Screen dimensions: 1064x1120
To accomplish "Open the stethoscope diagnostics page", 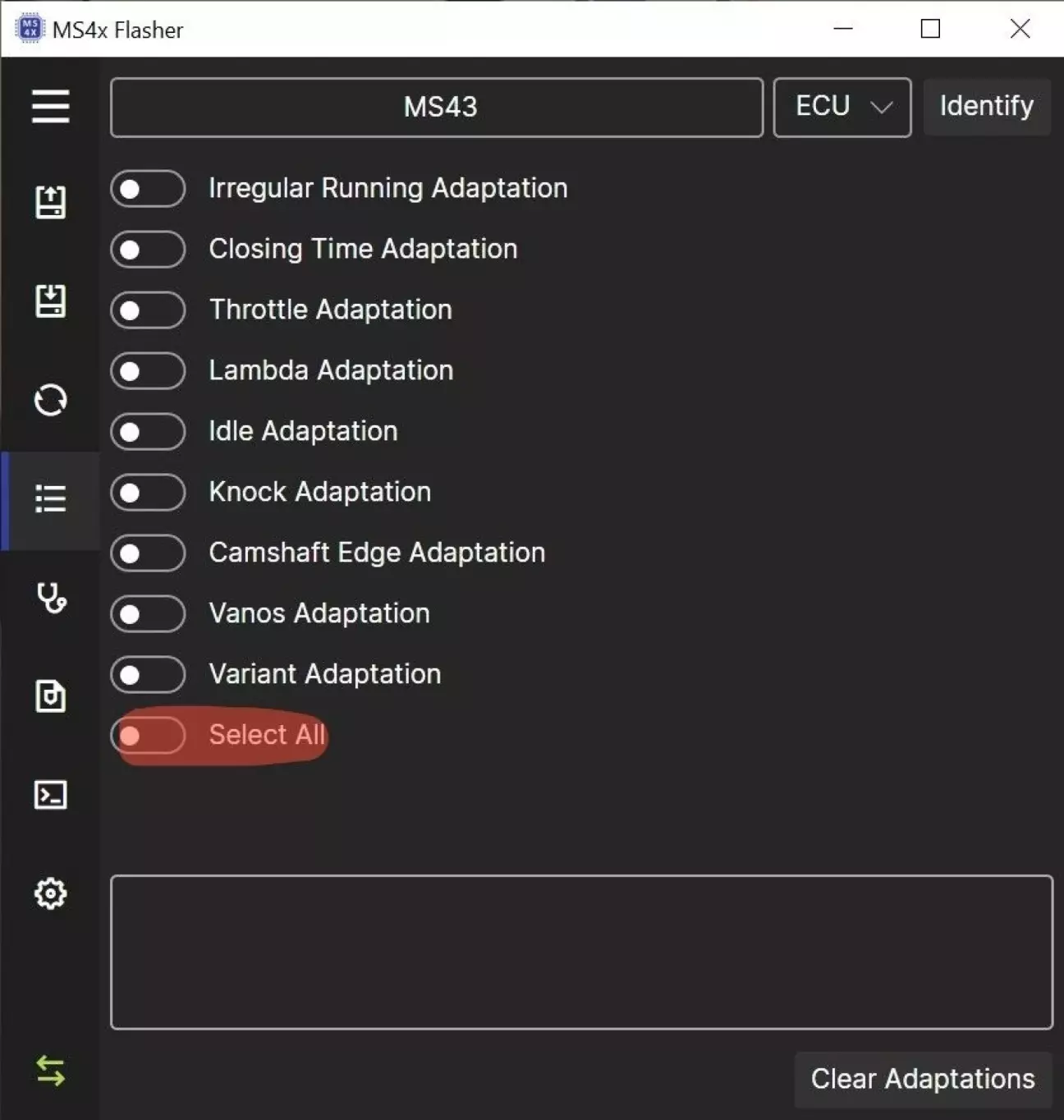I will point(51,597).
